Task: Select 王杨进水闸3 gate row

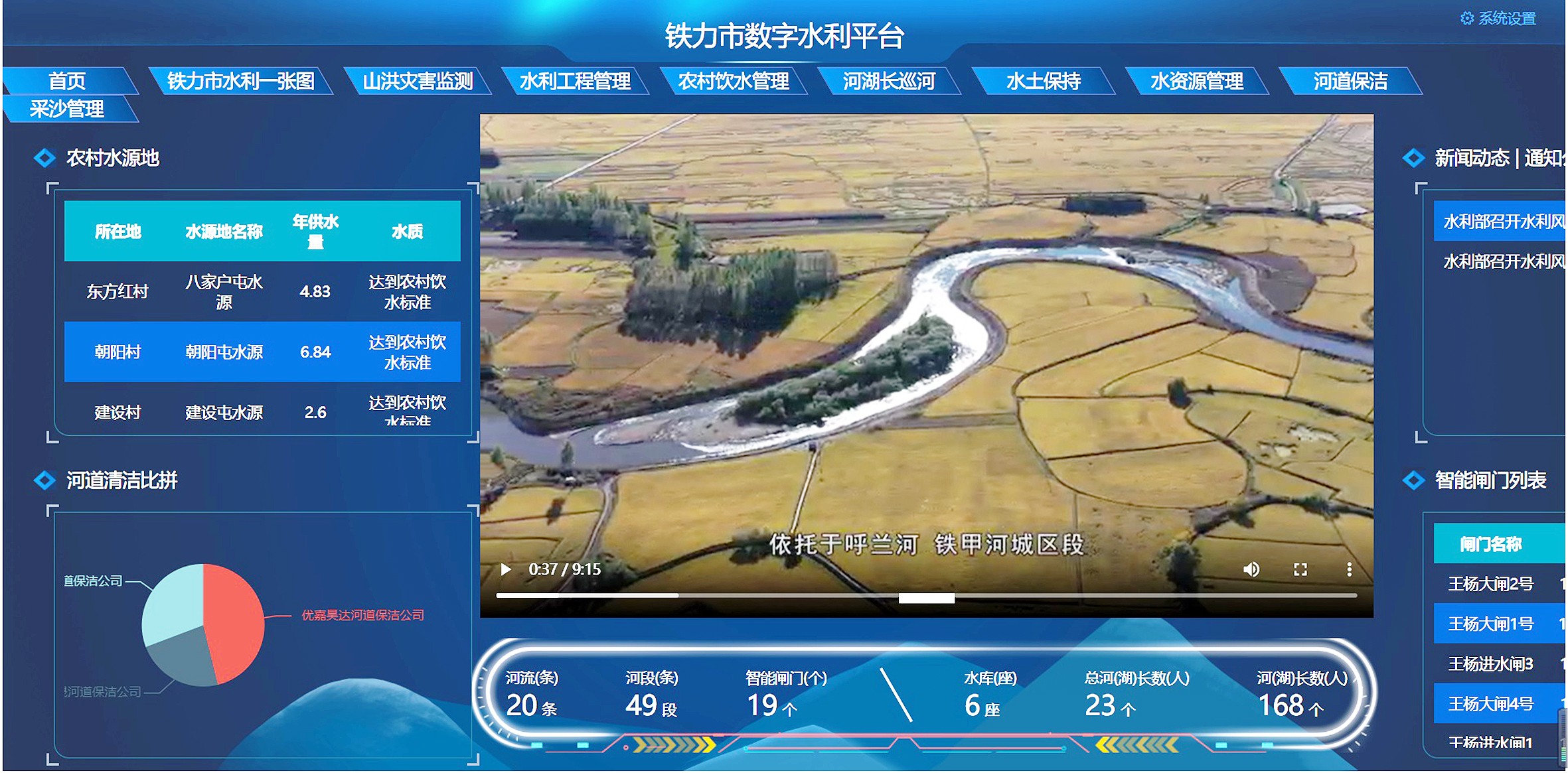Action: point(1499,664)
